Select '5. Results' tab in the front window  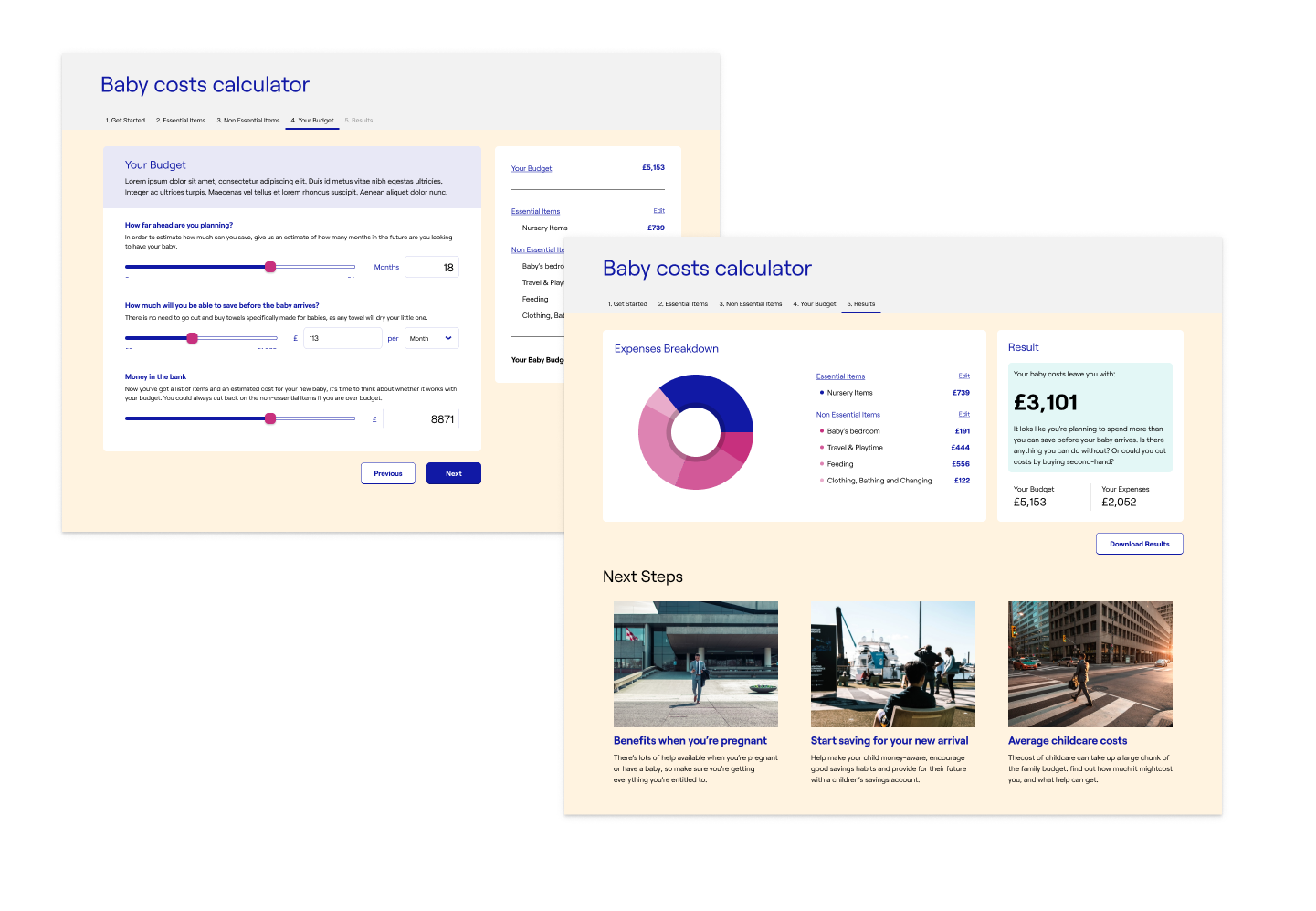(861, 304)
